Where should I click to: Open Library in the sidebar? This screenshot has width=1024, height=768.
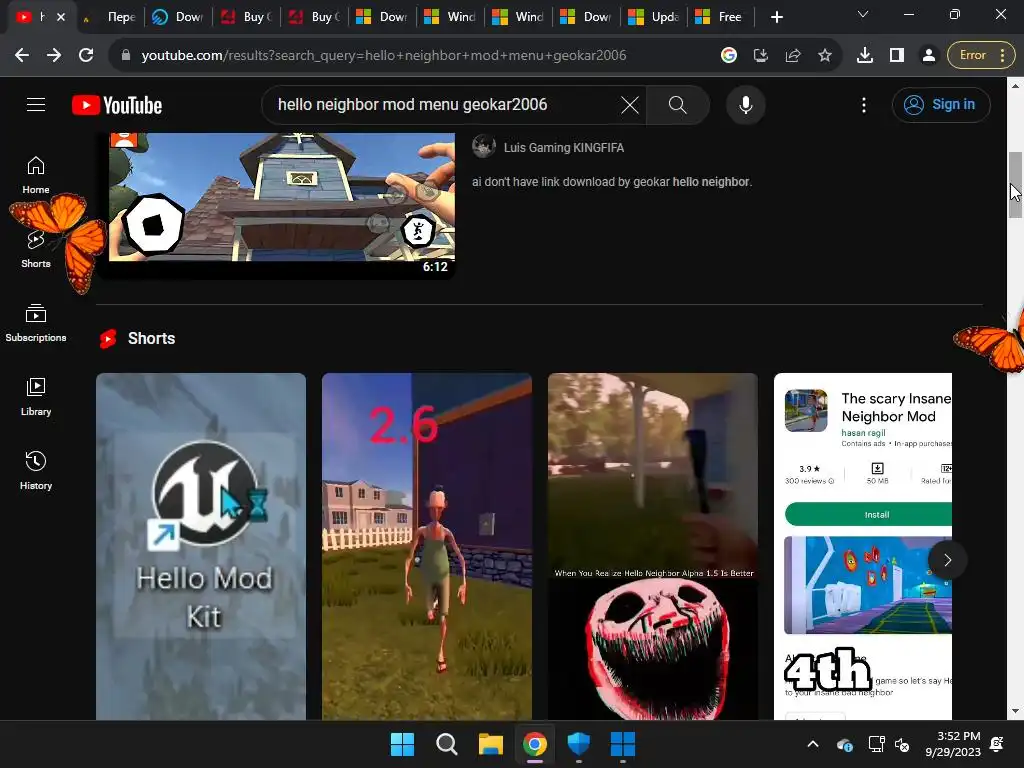(36, 397)
